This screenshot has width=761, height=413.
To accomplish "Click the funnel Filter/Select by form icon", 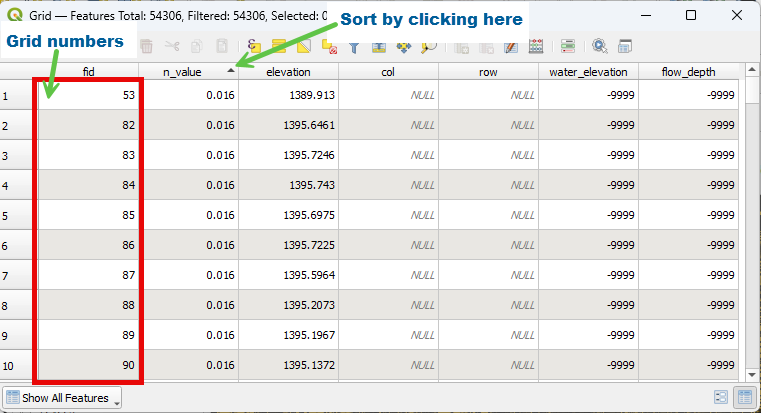I will 353,46.
